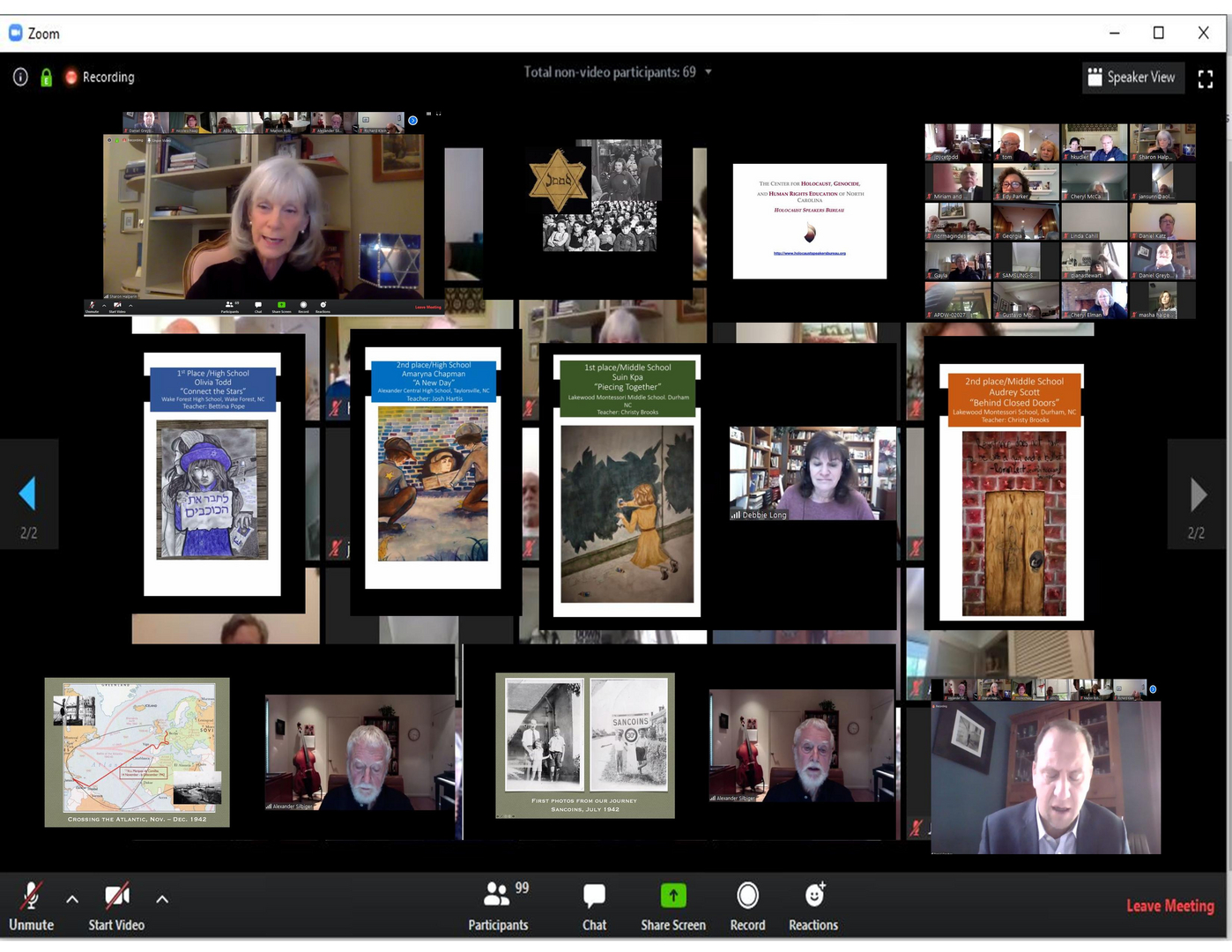Click the Crossing the Atlantic map slide

tap(137, 752)
